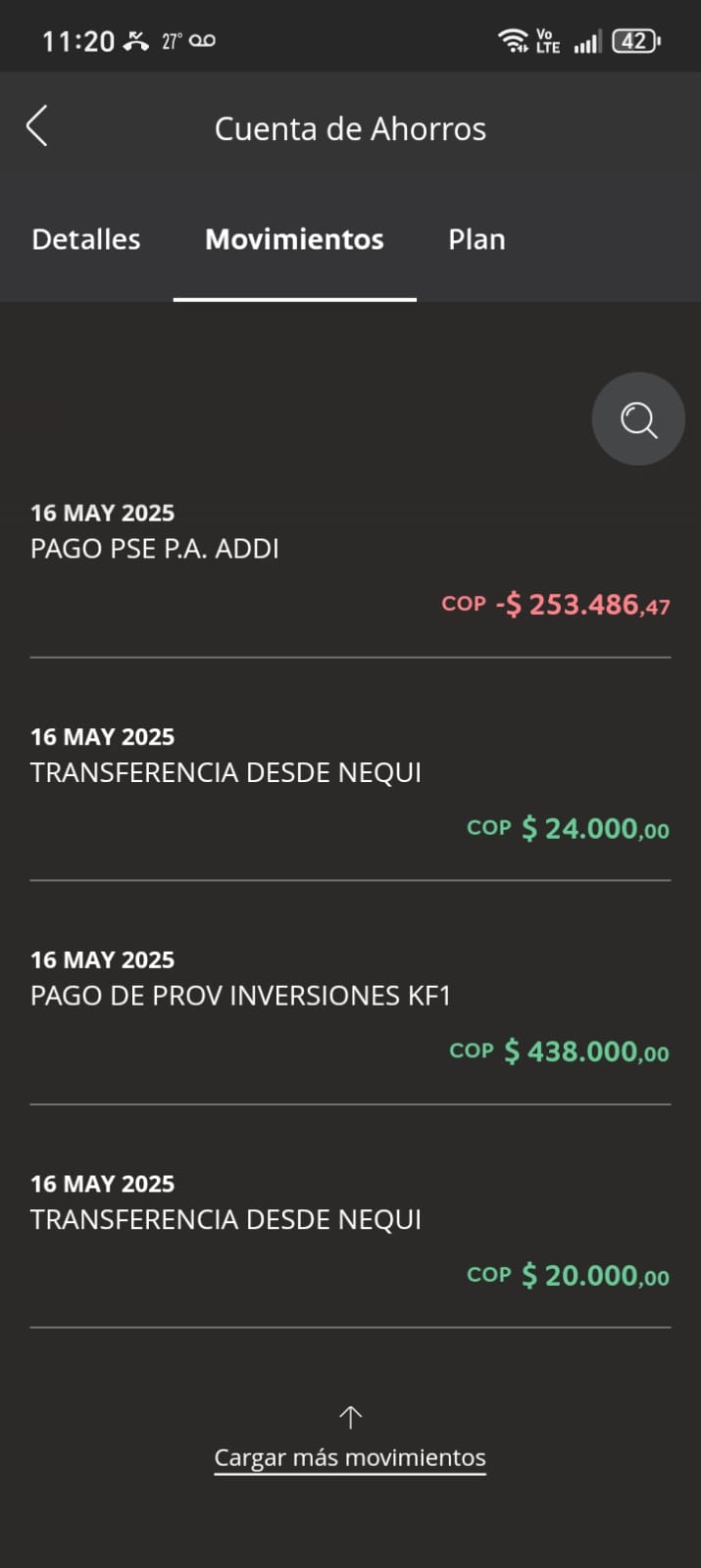Switch to the Detalles tab

[86, 239]
